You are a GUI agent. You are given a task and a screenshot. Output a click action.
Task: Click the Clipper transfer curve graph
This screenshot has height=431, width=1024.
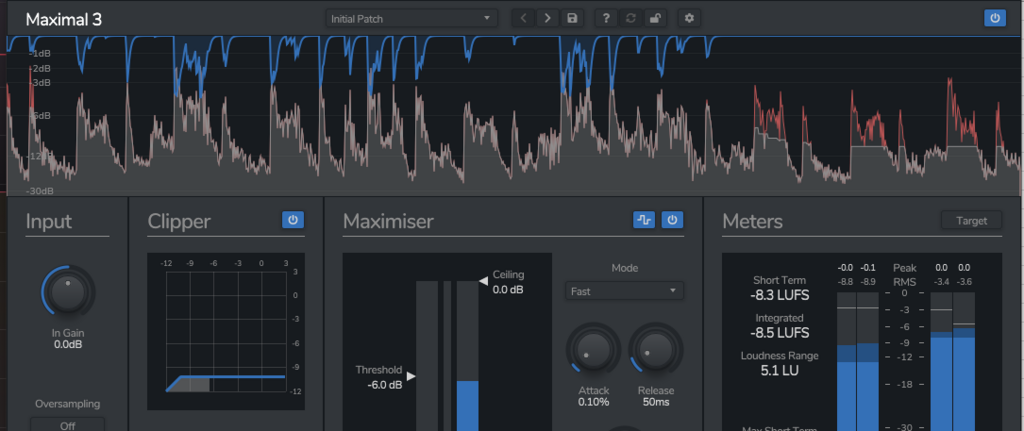(x=226, y=332)
